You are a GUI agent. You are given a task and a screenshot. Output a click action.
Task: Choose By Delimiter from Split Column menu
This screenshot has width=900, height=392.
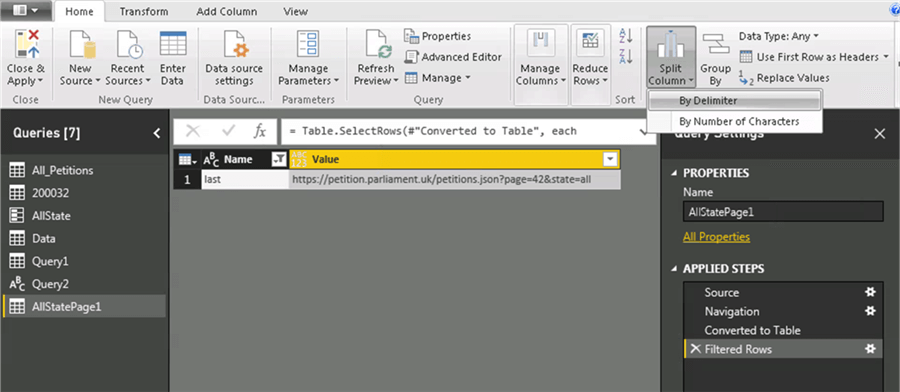(x=734, y=100)
